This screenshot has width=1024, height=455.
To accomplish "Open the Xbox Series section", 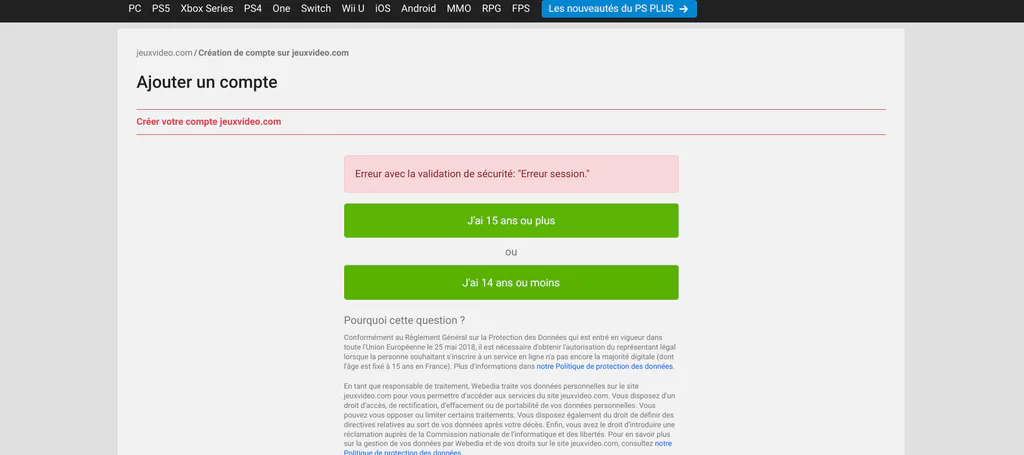I will (x=206, y=8).
